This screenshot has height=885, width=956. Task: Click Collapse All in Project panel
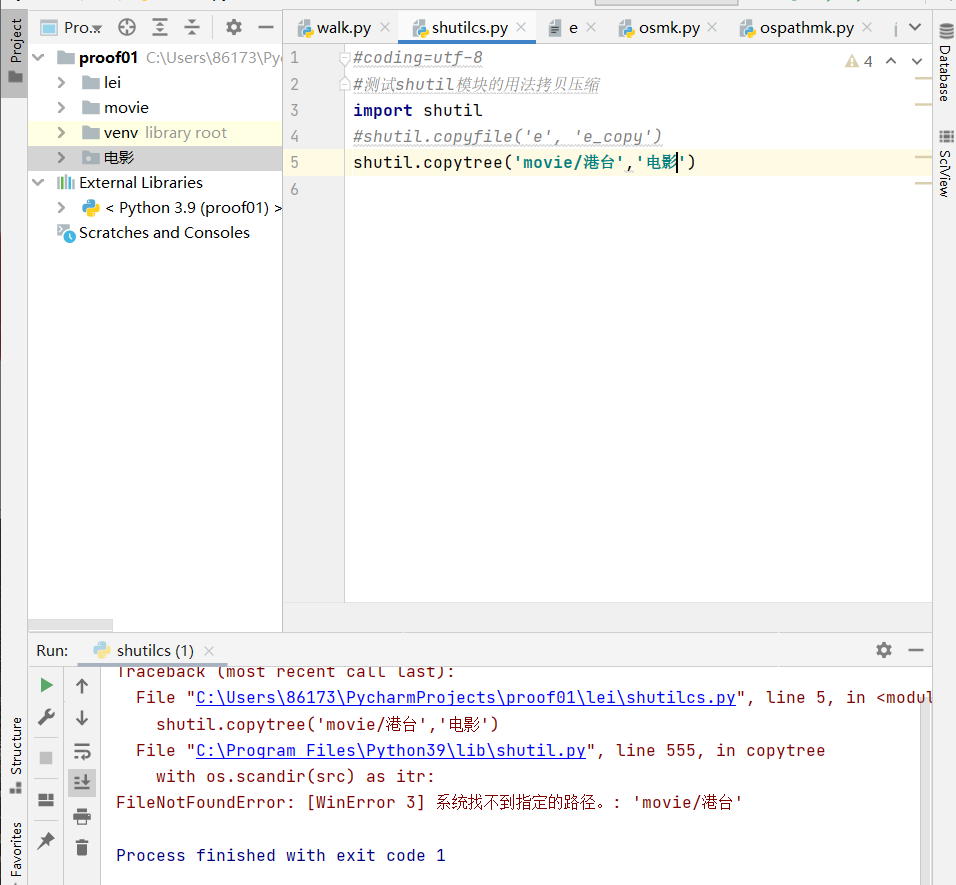[x=191, y=27]
